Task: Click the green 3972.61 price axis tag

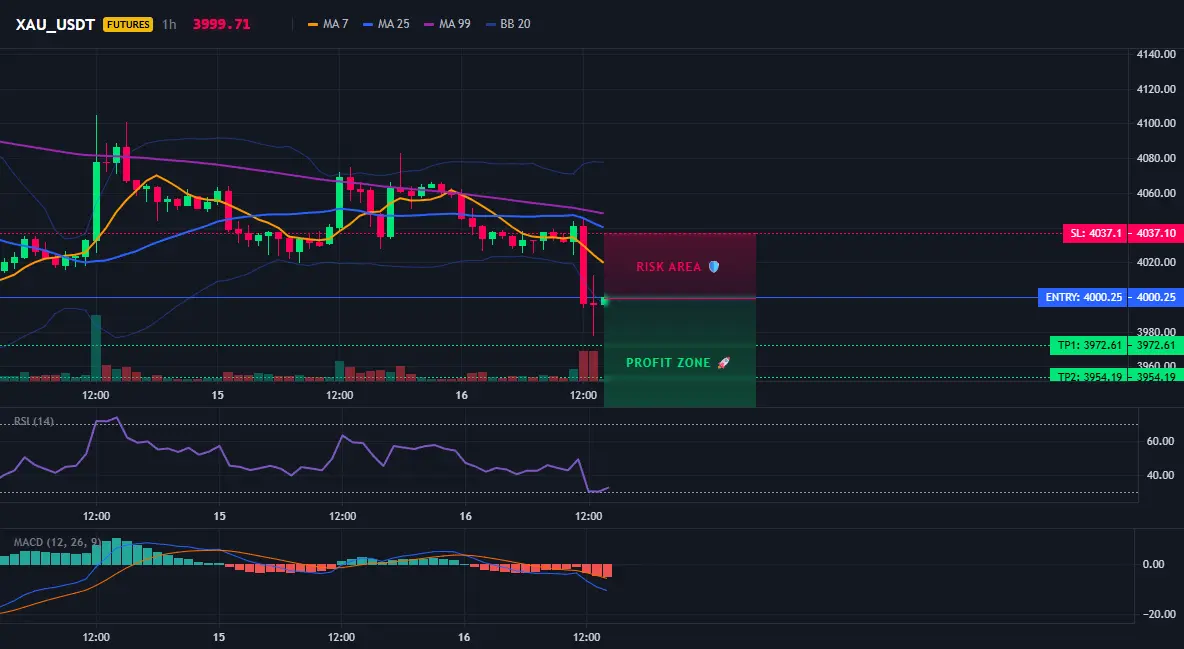Action: [x=1155, y=346]
